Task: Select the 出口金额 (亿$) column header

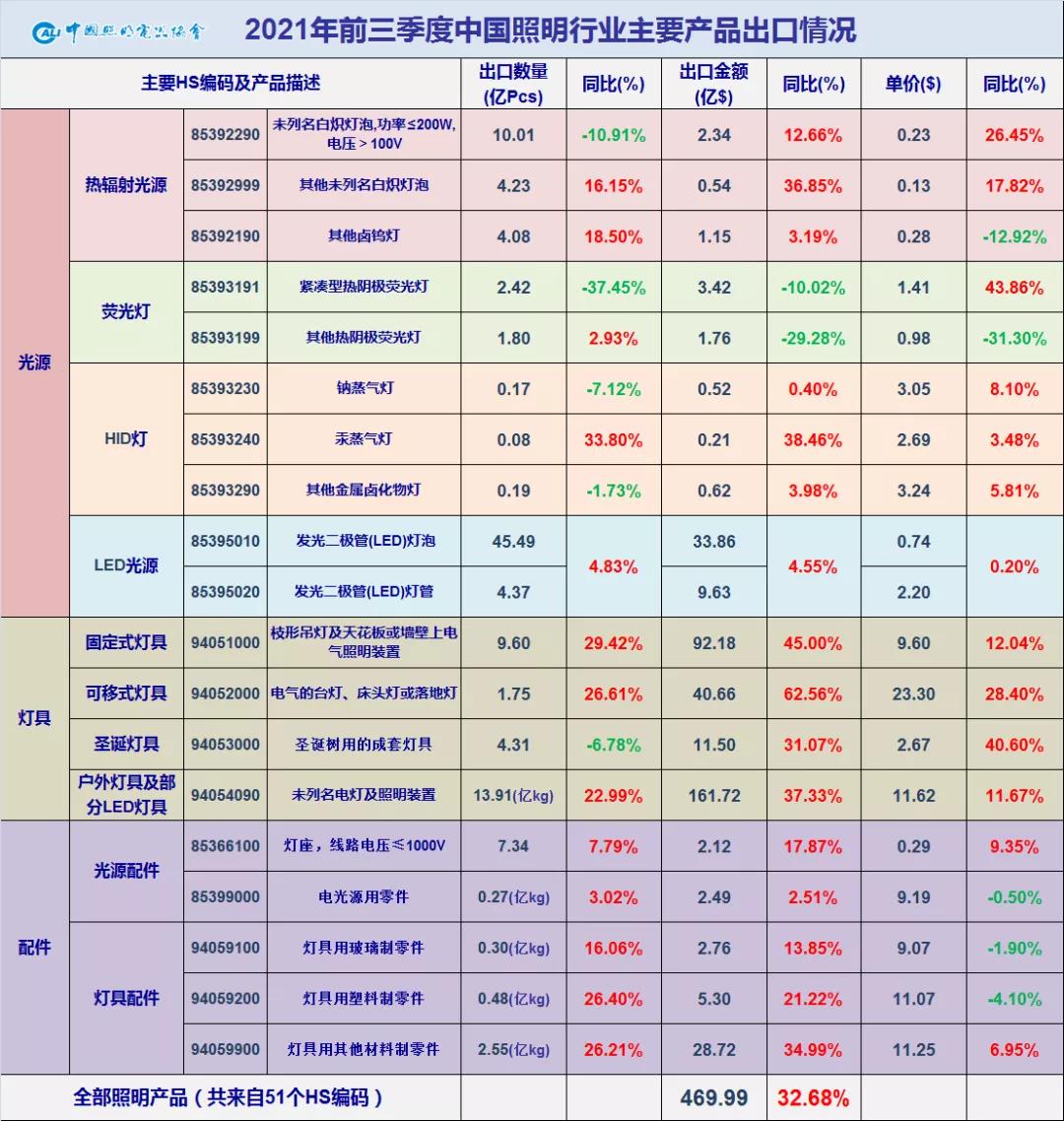Action: point(713,84)
